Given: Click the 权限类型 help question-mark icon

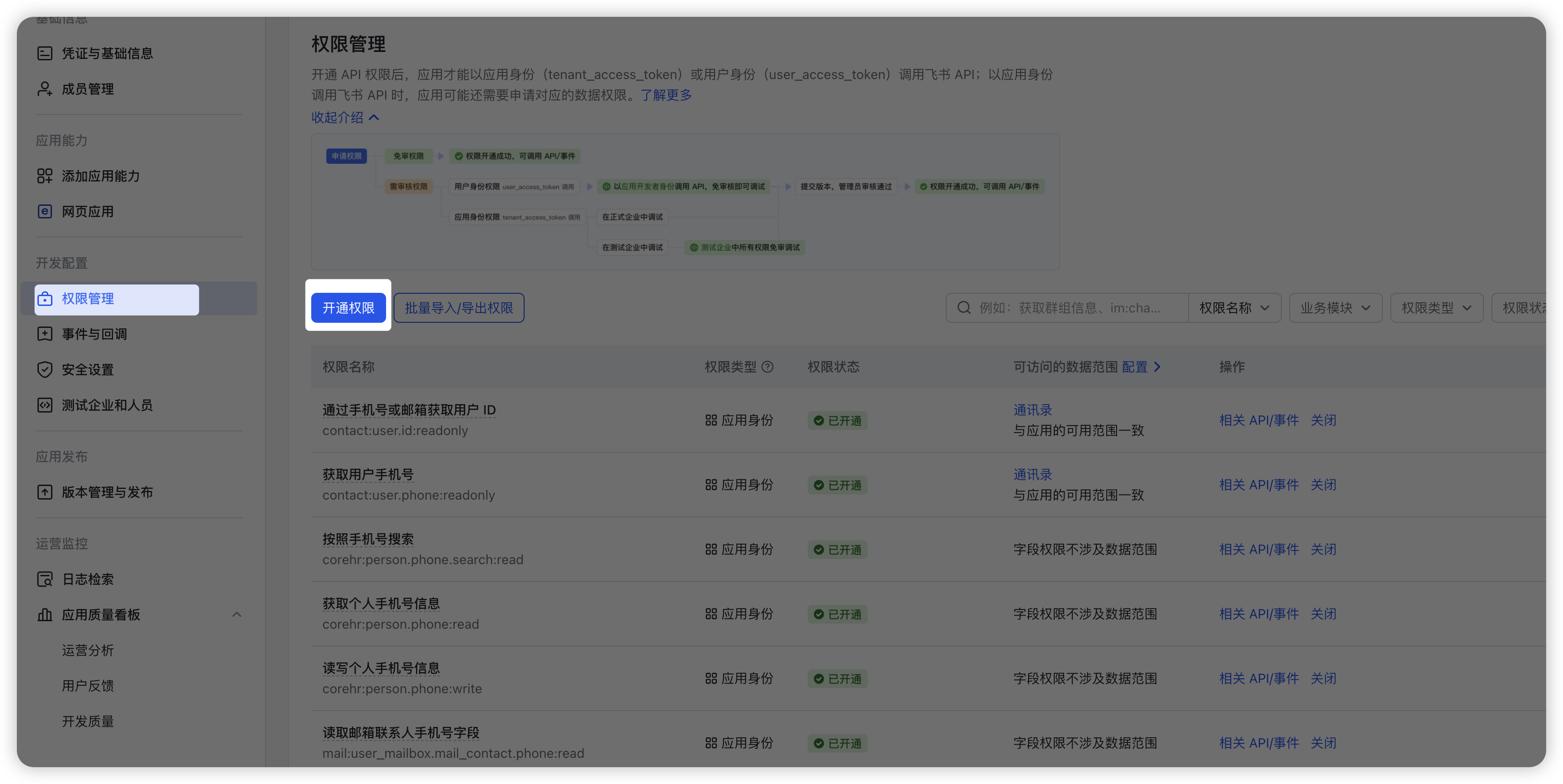Looking at the screenshot, I should (767, 367).
